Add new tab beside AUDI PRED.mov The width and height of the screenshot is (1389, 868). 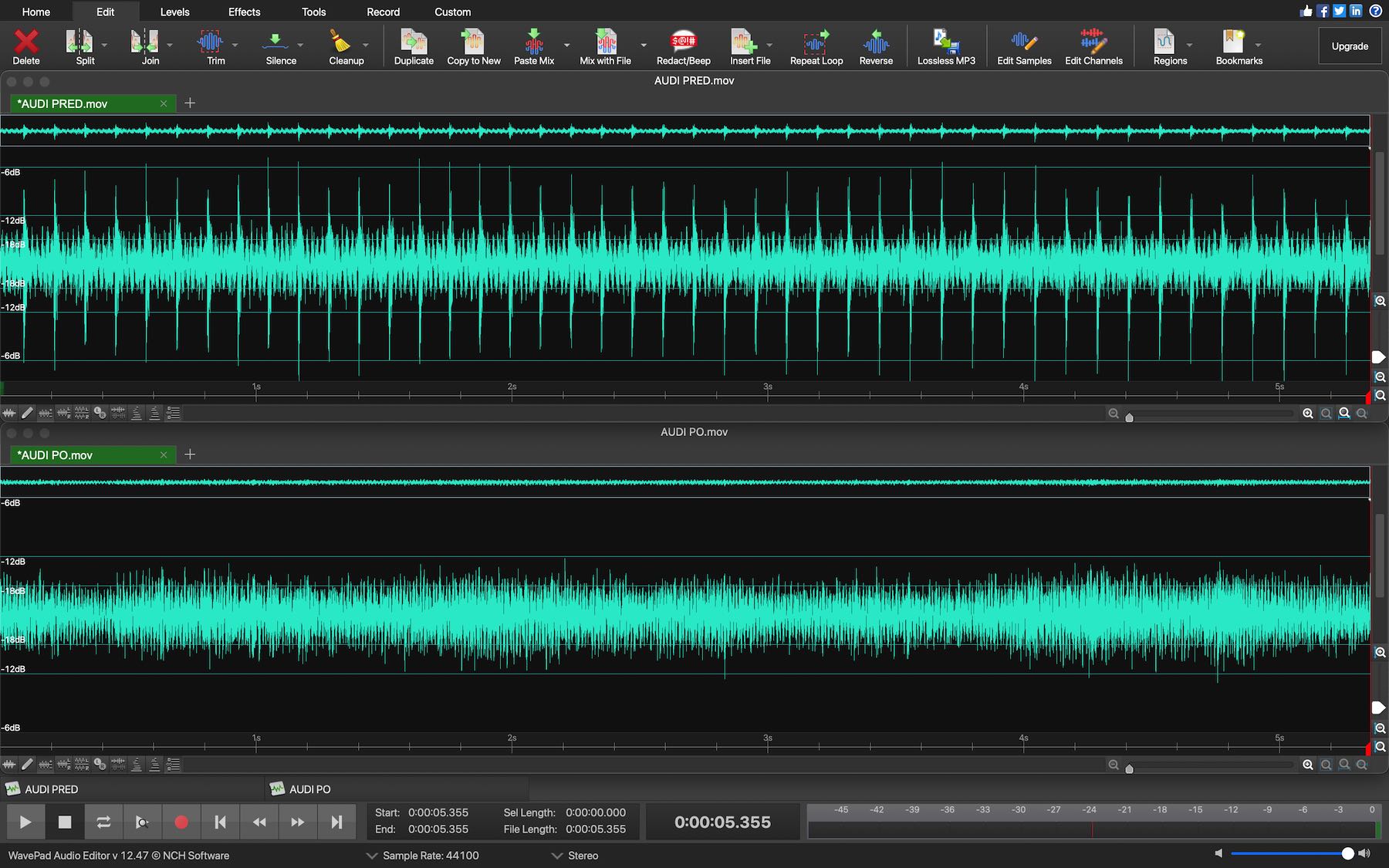190,103
